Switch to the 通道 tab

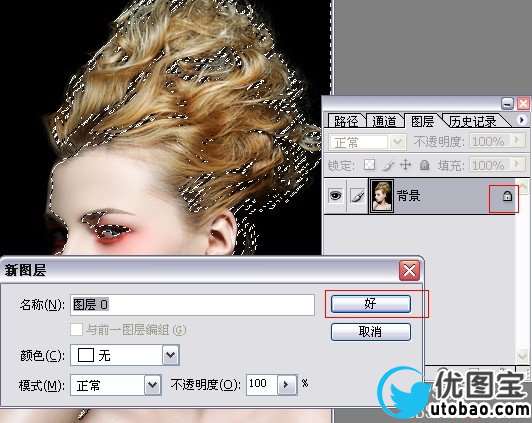tap(384, 121)
